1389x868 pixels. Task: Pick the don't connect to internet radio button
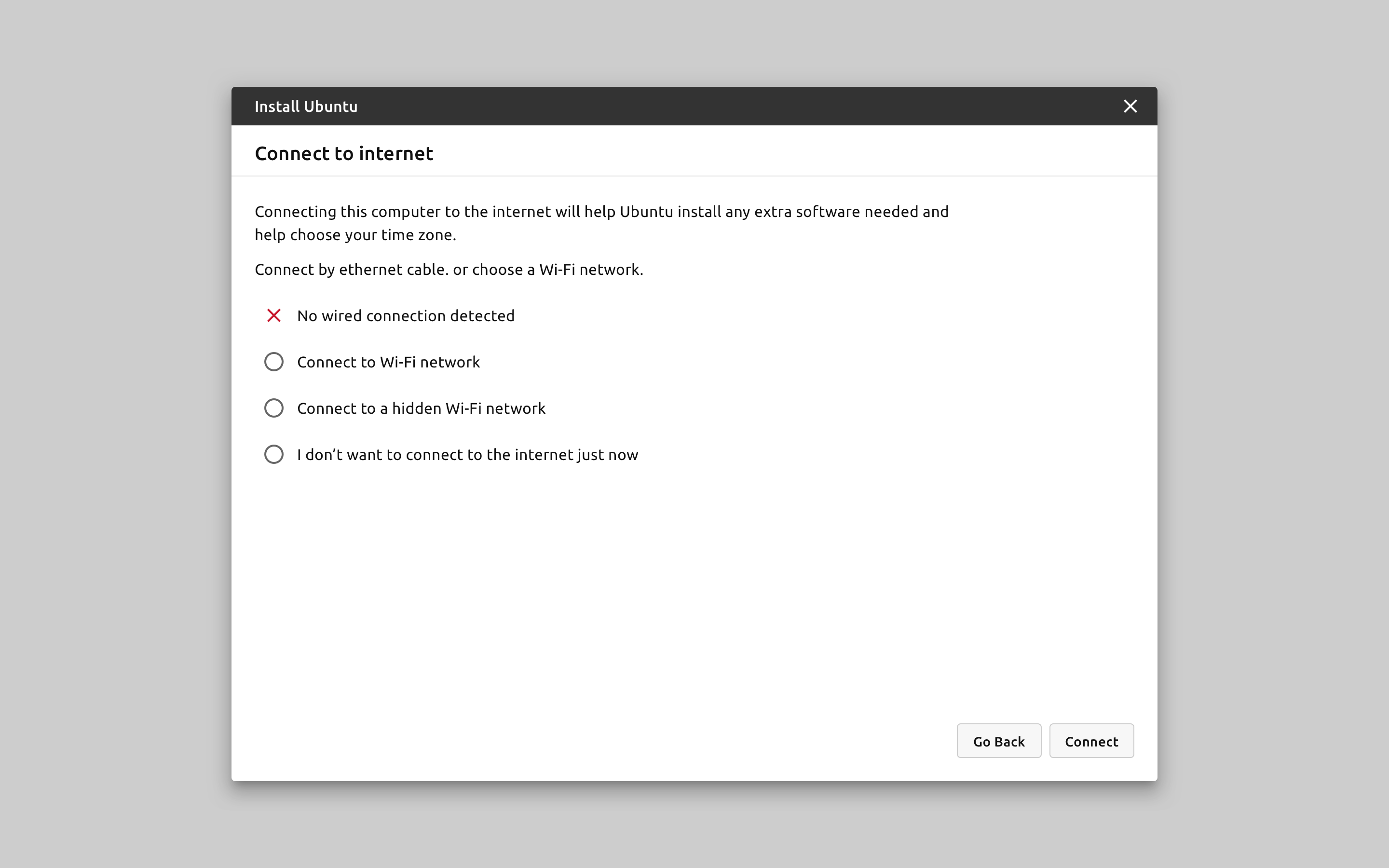click(x=274, y=455)
